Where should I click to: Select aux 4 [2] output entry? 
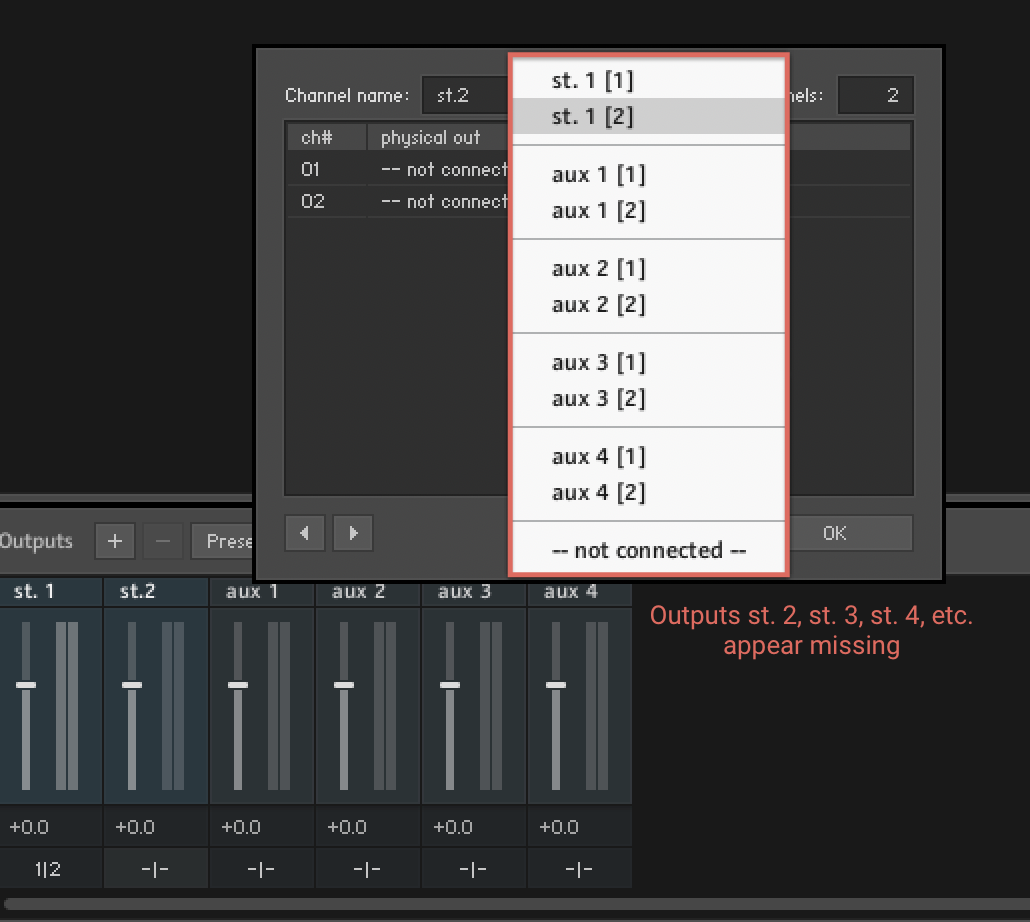[598, 492]
